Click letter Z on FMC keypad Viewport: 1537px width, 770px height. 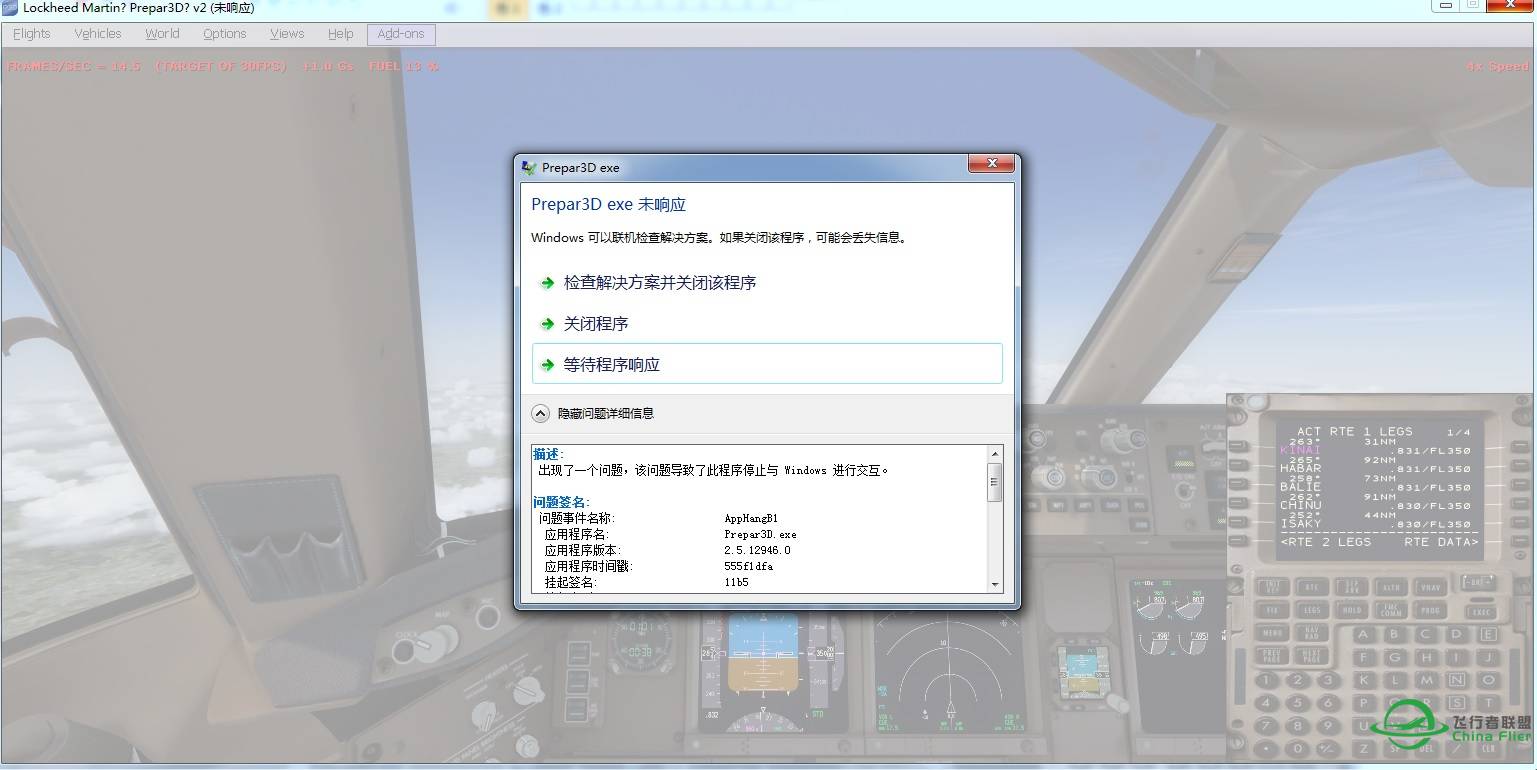click(x=1363, y=748)
